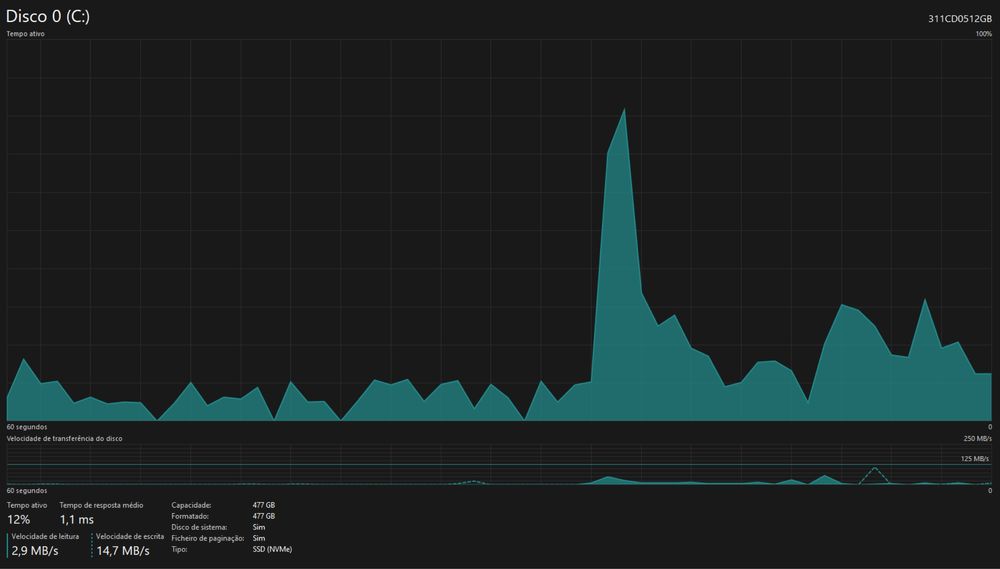Click the Formatado label
Viewport: 1000px width, 569px height.
pos(190,516)
